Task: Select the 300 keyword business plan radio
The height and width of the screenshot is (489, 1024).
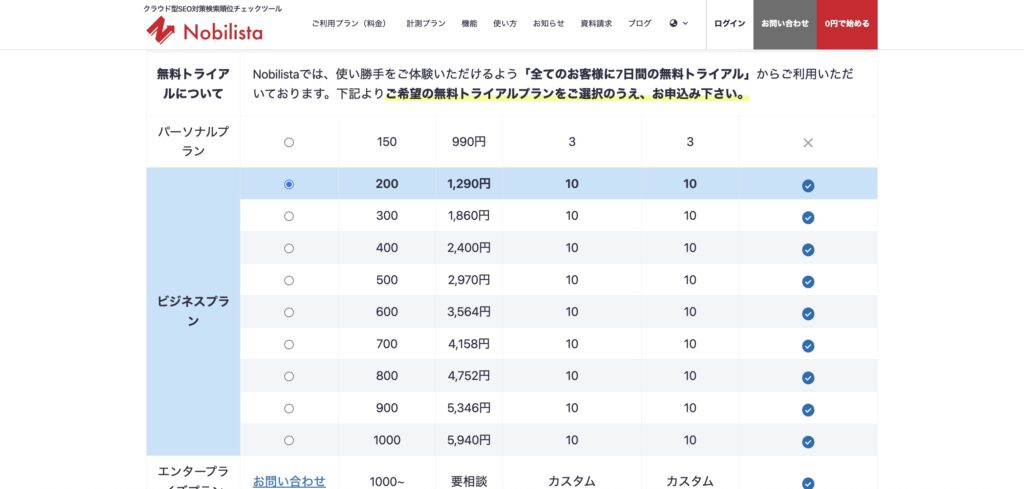Action: click(x=289, y=216)
